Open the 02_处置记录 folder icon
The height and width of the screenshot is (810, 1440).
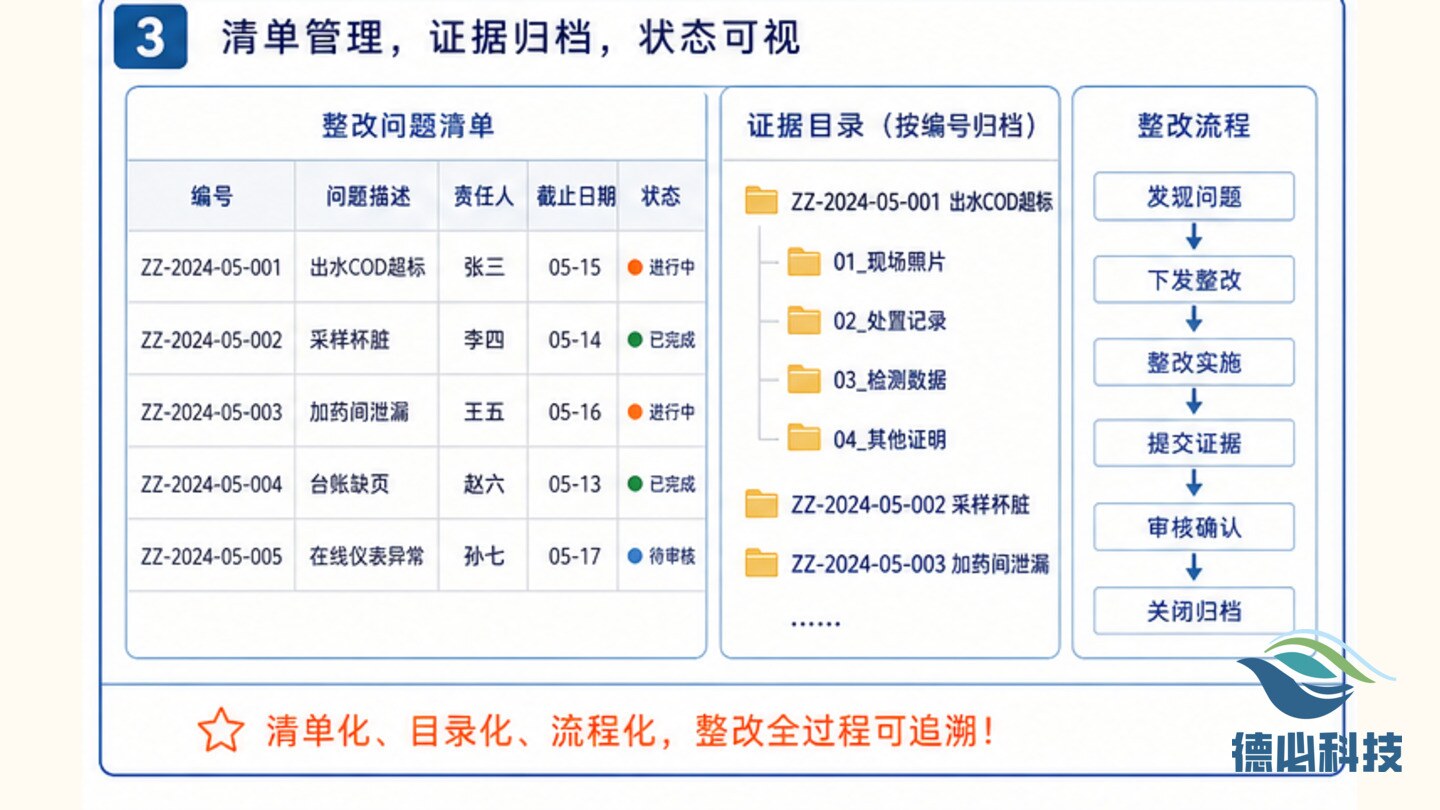click(804, 321)
